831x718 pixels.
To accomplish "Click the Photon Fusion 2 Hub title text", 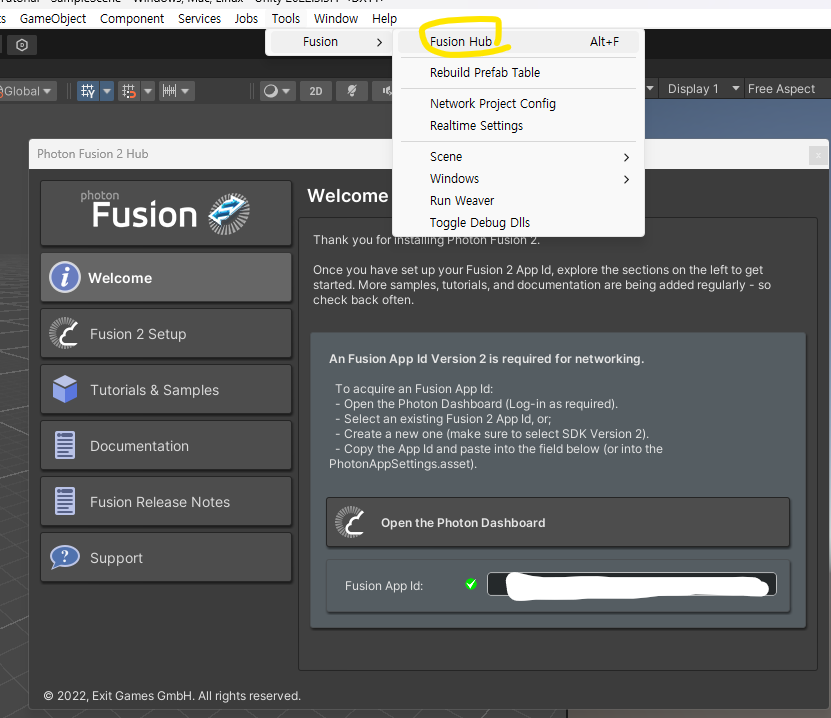I will coord(93,154).
